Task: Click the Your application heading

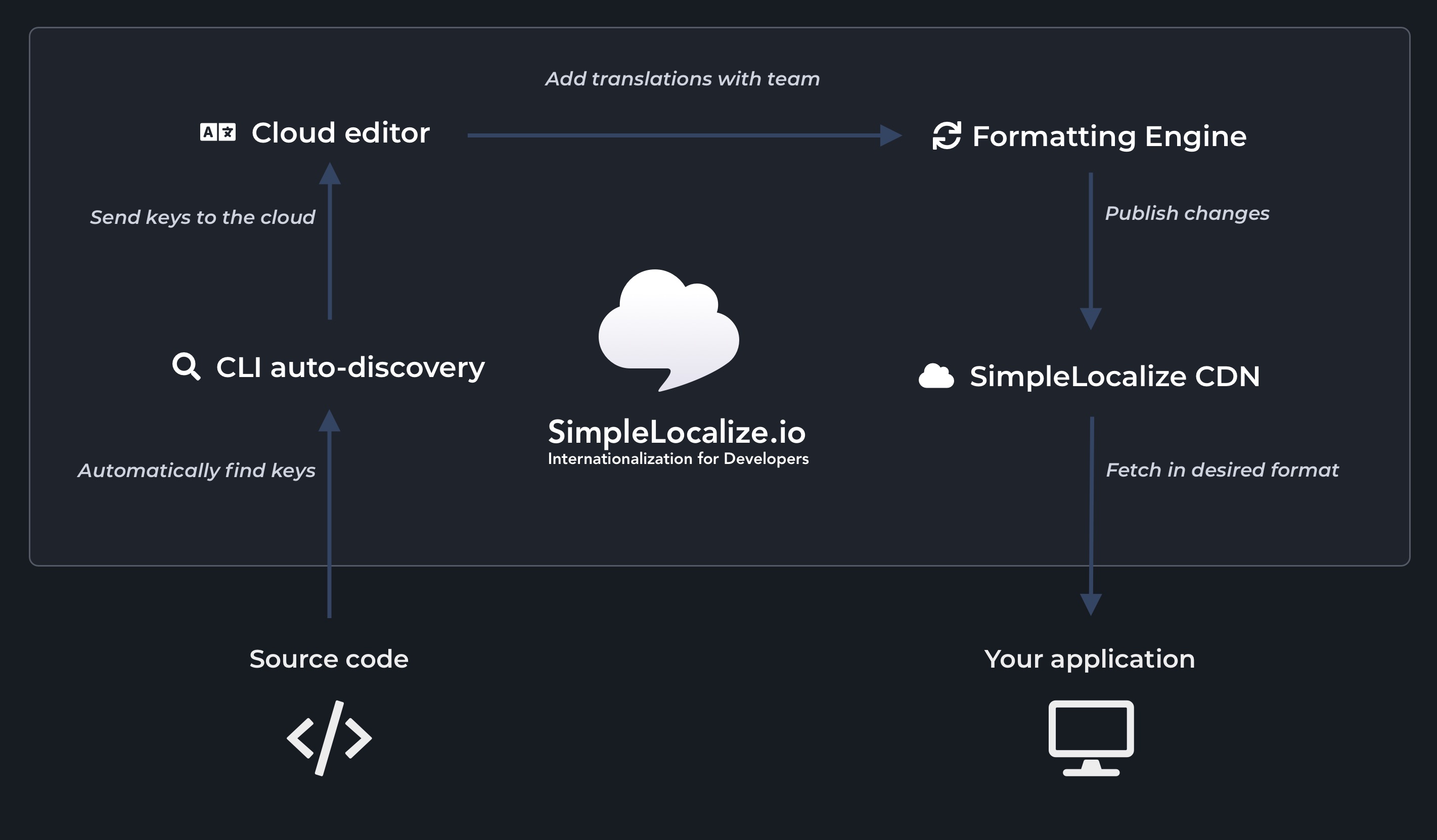Action: tap(1089, 659)
